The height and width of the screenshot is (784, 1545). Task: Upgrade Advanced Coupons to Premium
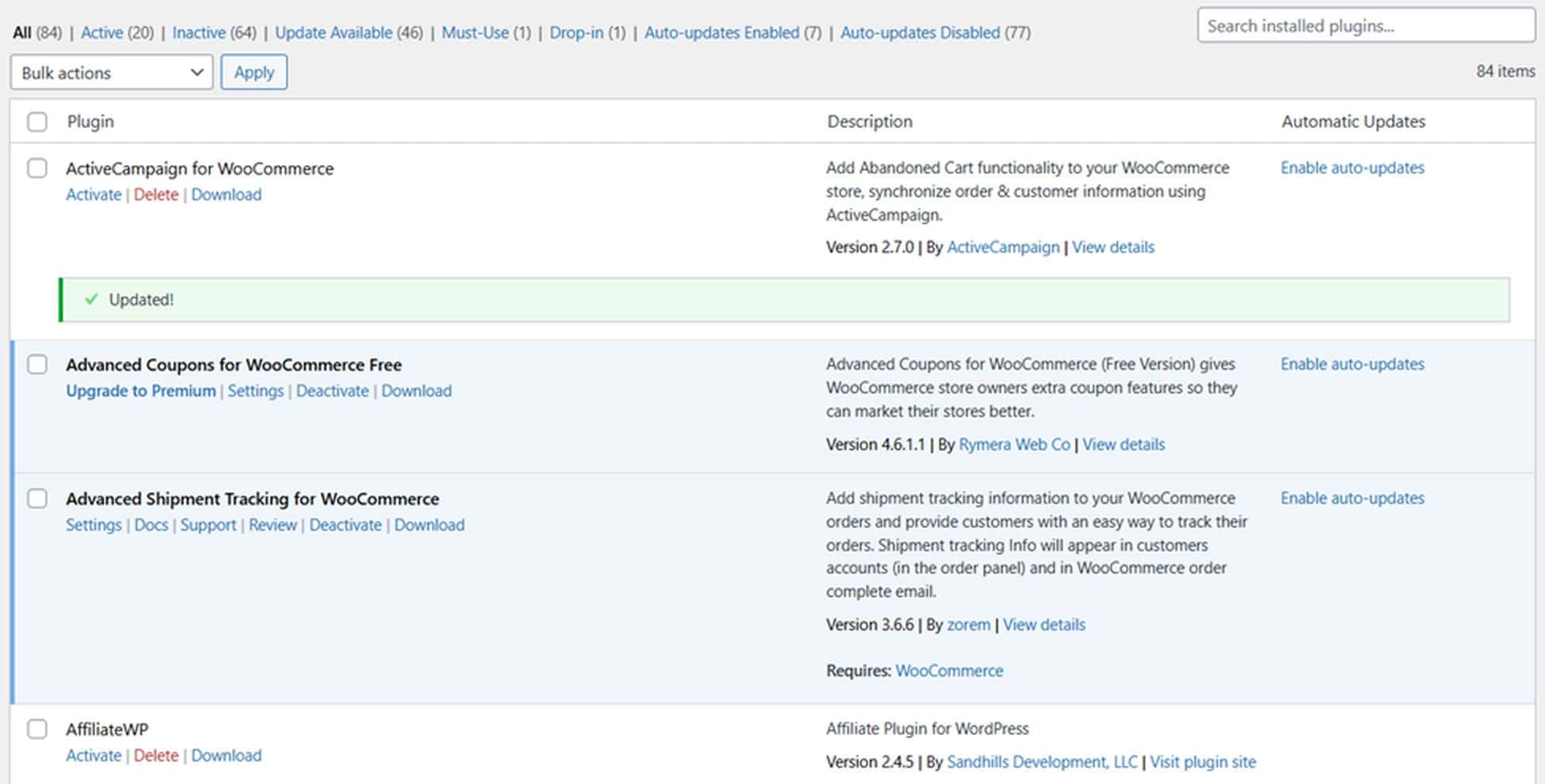[x=140, y=390]
